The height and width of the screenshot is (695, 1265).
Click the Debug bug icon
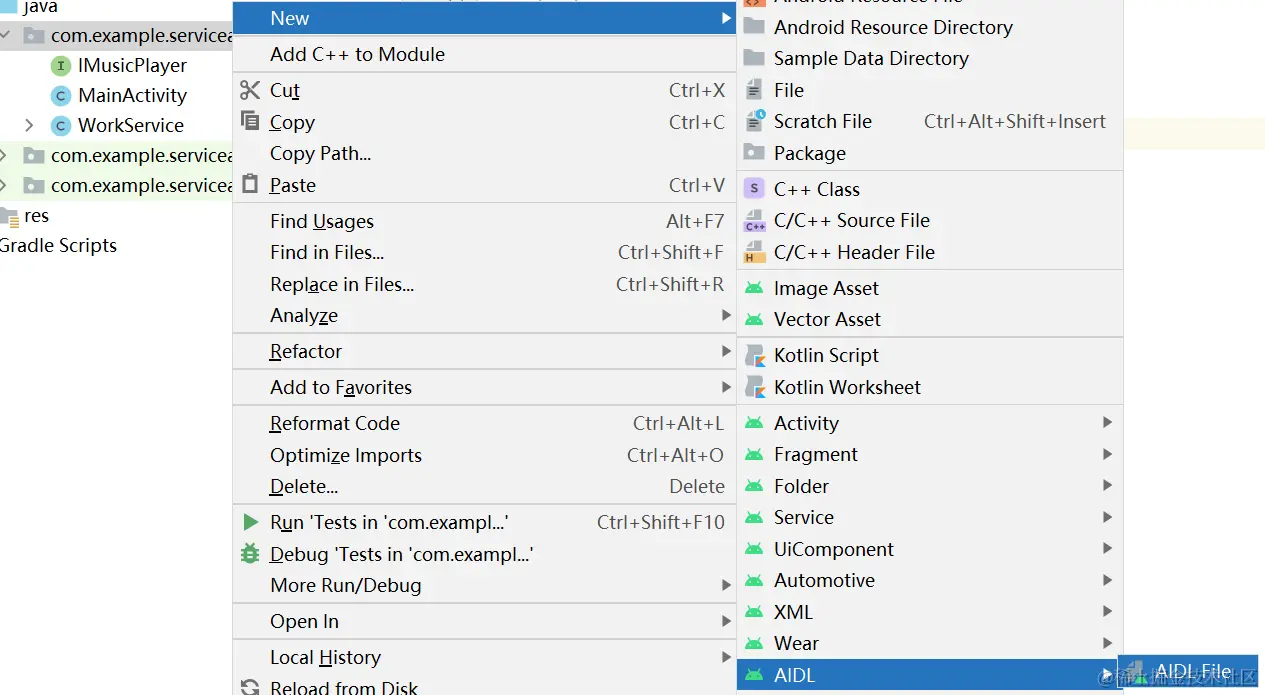tap(250, 553)
